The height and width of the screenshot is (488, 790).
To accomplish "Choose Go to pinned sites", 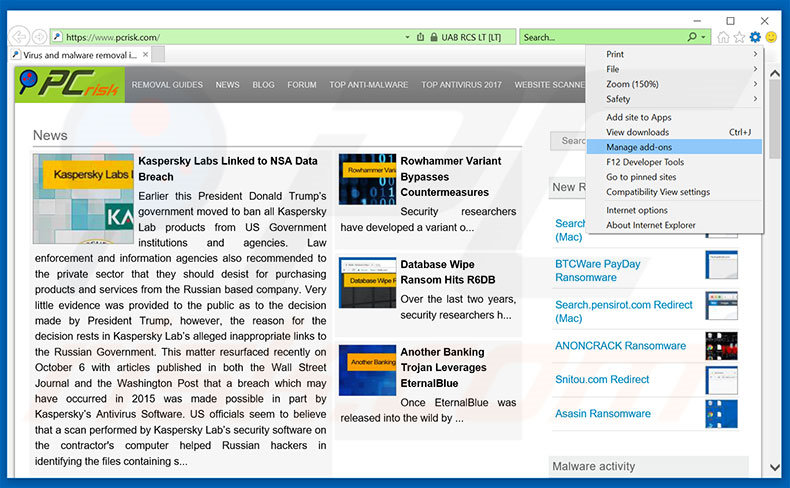I will click(675, 177).
